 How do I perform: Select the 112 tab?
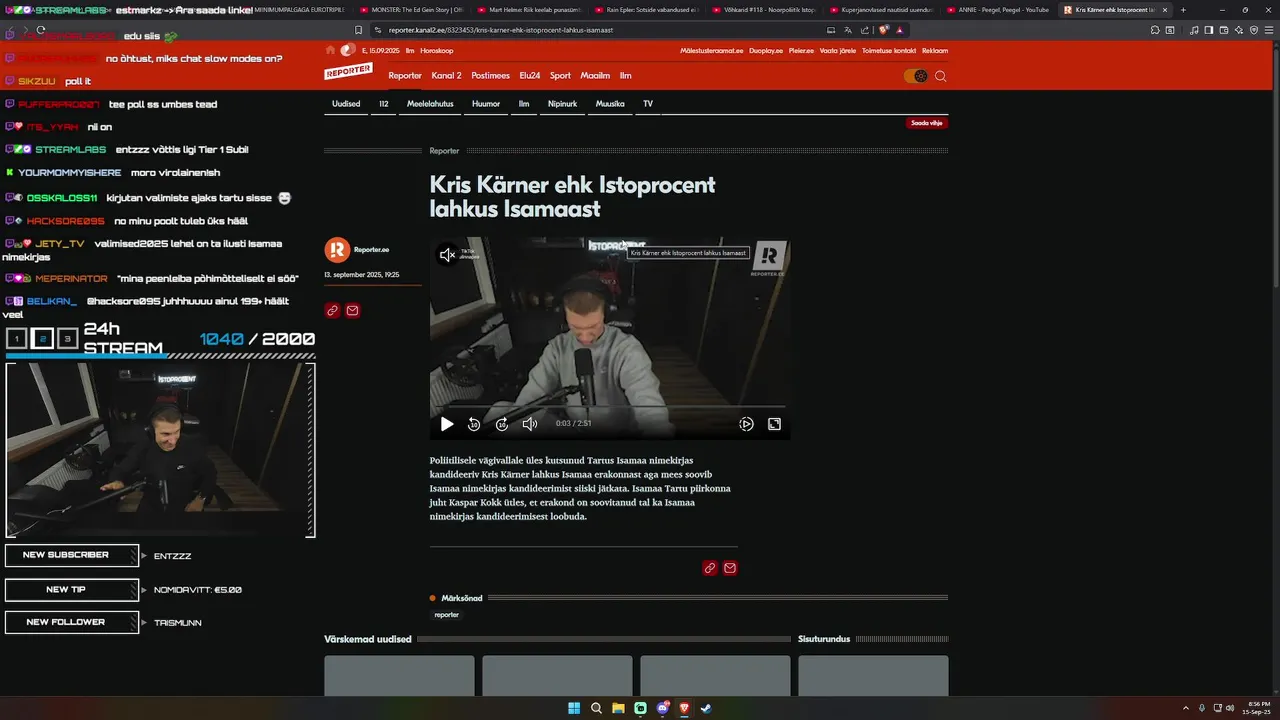tap(383, 104)
